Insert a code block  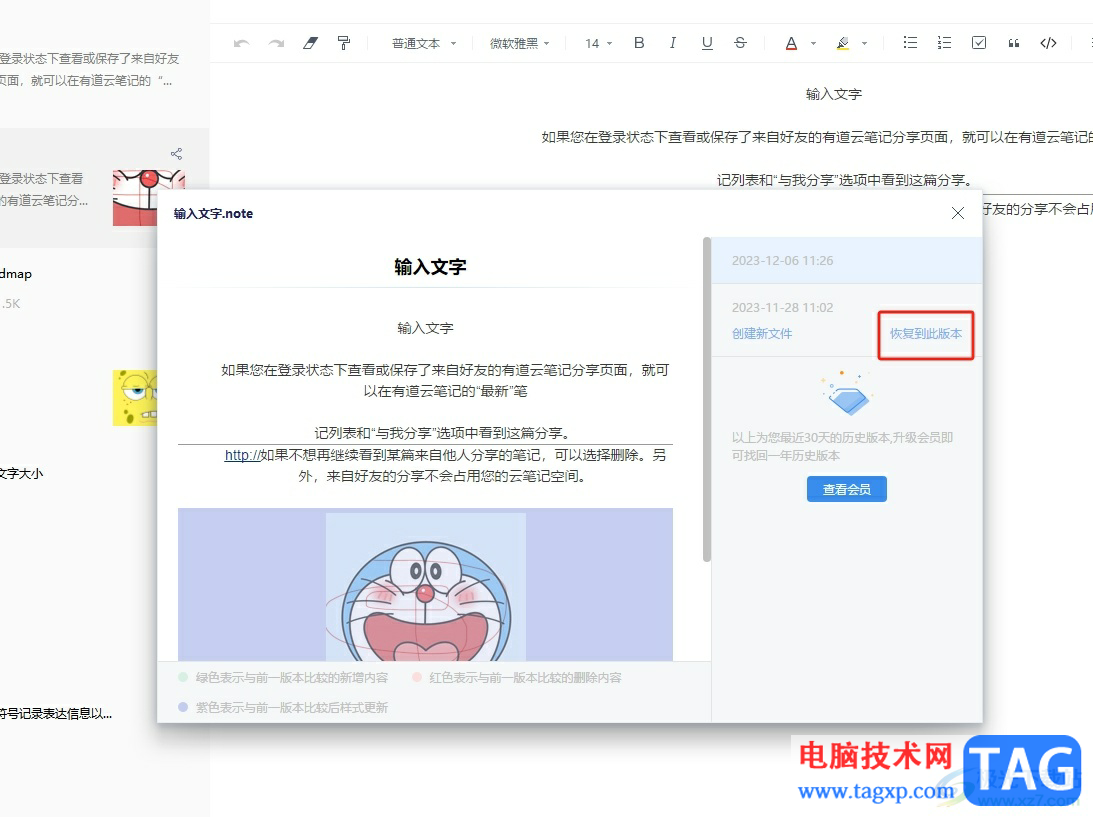1048,43
